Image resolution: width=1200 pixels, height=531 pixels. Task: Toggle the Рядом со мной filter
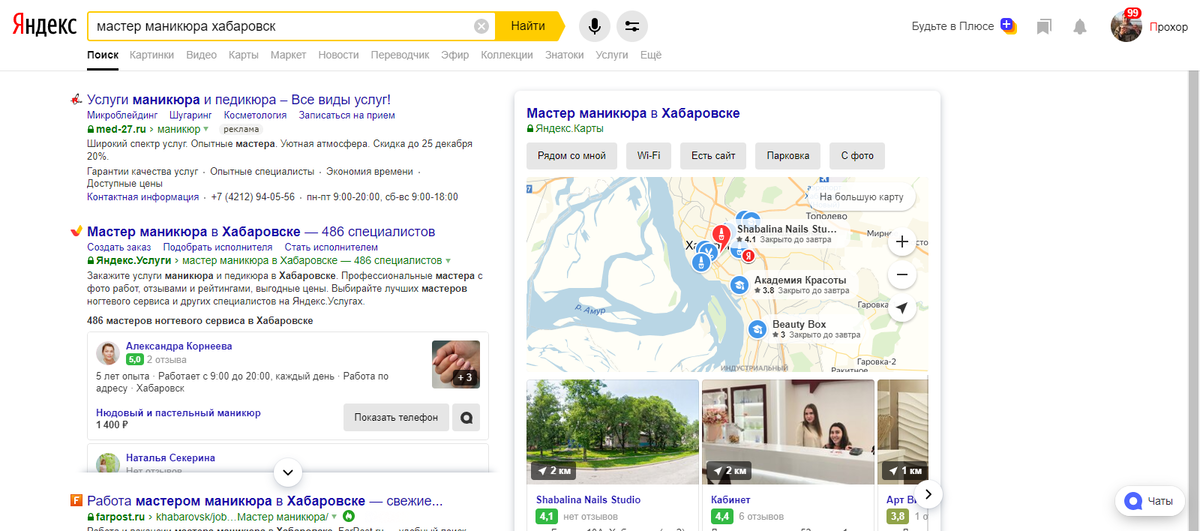[572, 156]
